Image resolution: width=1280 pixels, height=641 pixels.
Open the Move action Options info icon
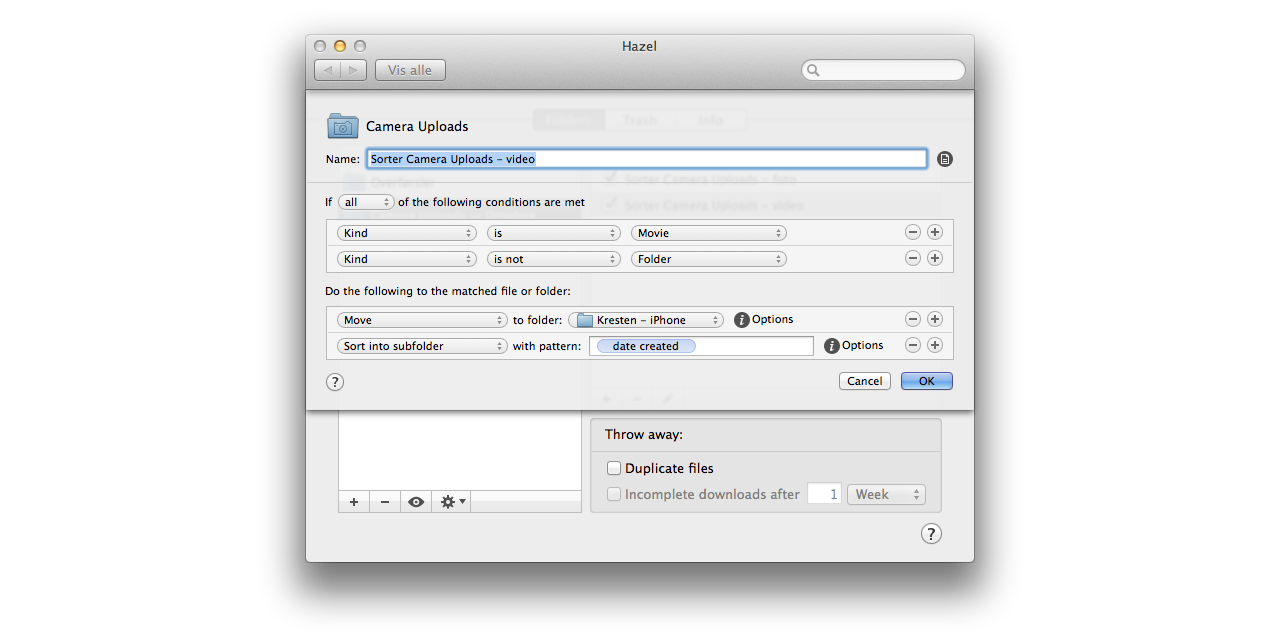click(742, 320)
